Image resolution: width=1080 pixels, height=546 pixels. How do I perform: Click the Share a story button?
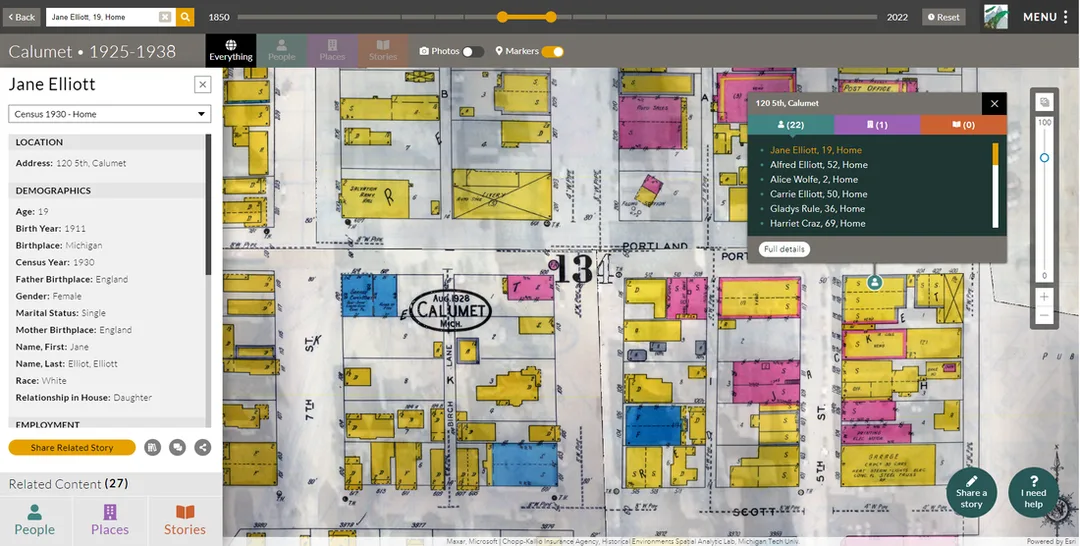(x=971, y=492)
